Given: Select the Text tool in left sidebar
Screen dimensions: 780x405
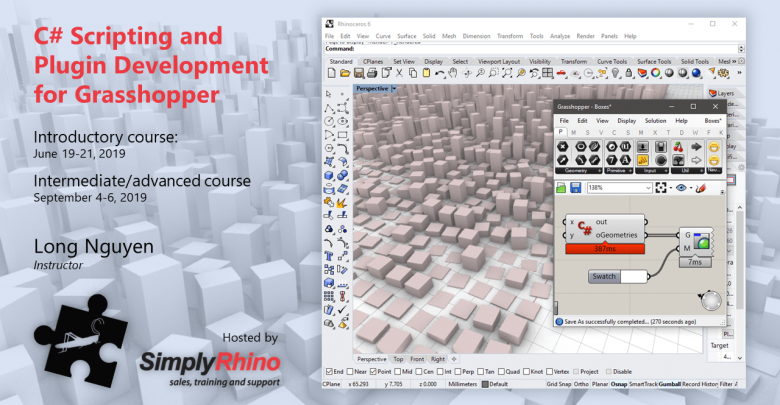Looking at the screenshot, I should click(x=329, y=256).
